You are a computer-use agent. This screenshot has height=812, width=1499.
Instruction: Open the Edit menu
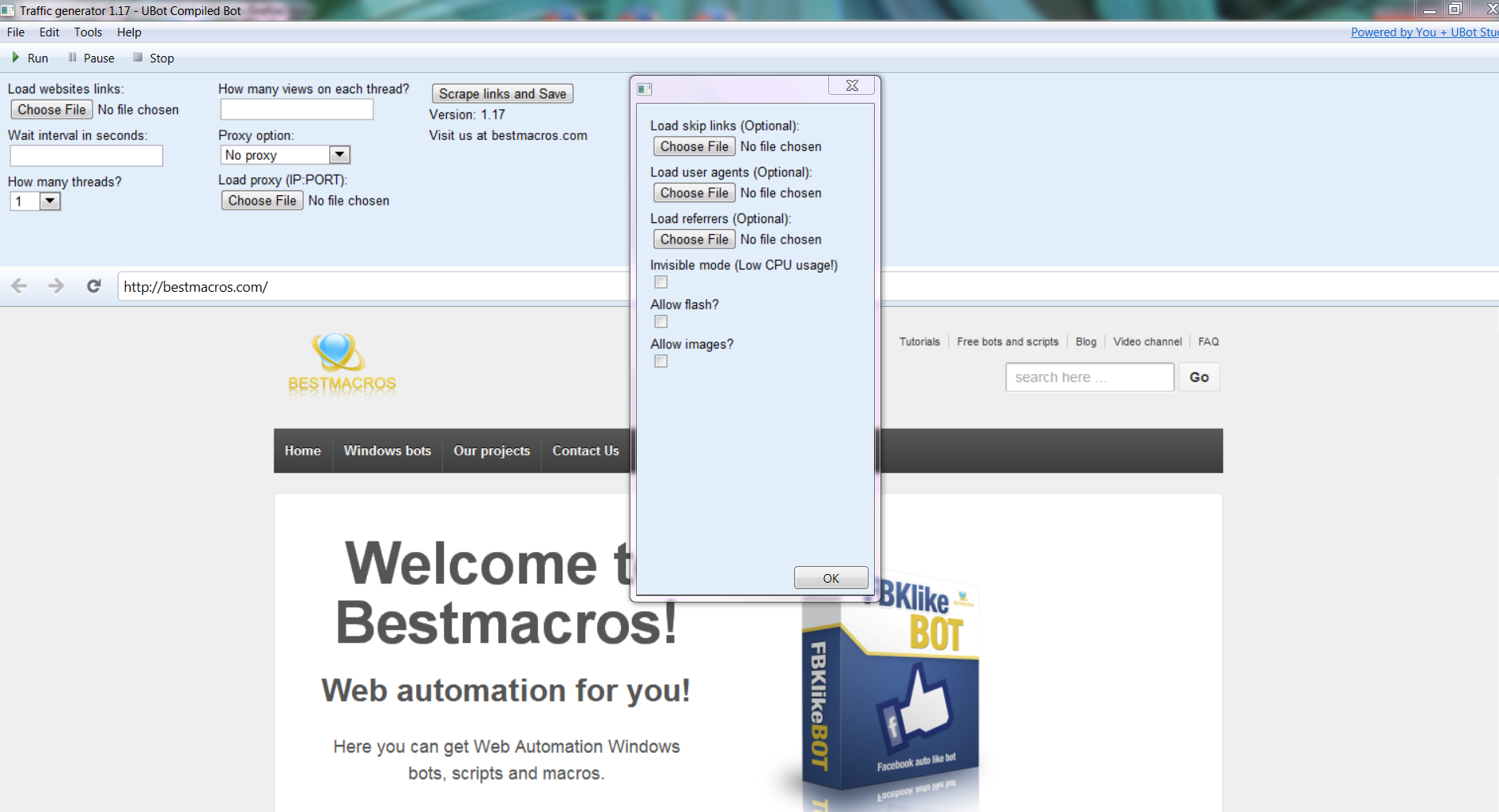click(49, 32)
